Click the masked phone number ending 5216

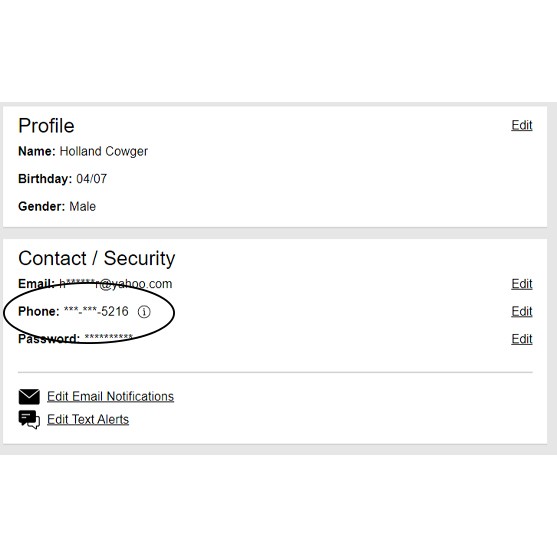pos(96,311)
